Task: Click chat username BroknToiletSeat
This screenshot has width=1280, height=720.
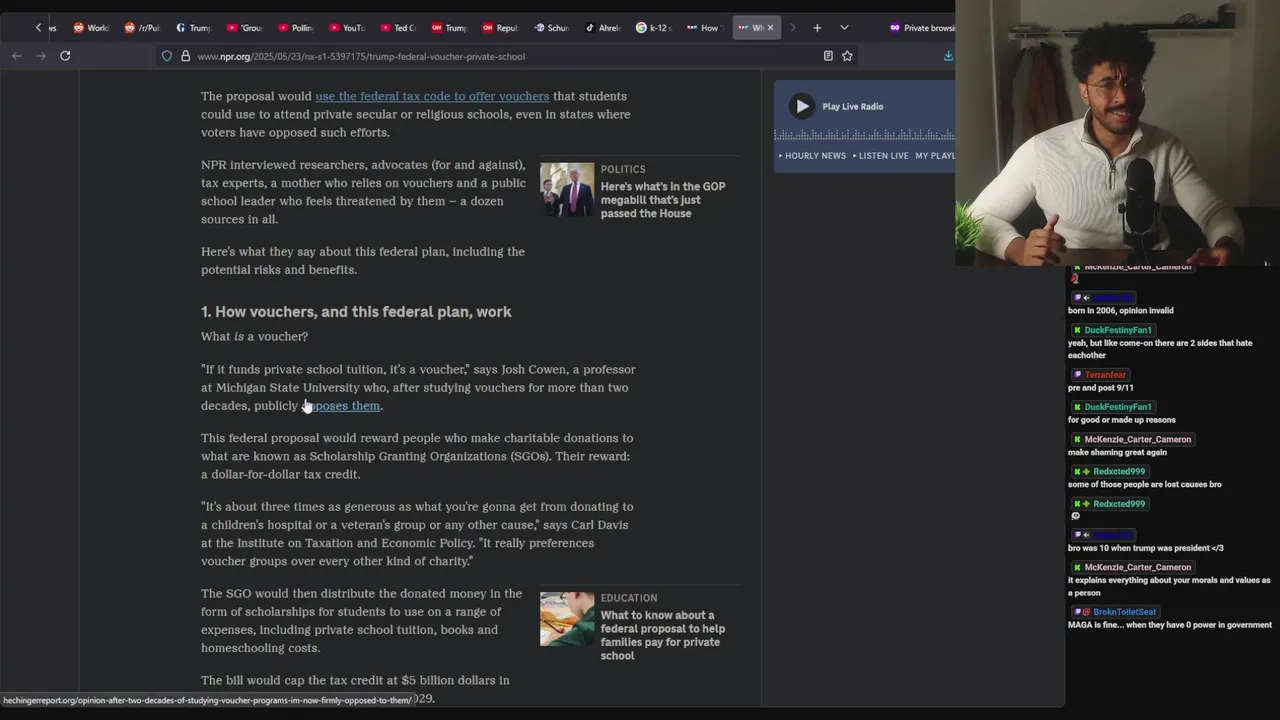Action: pos(1124,612)
